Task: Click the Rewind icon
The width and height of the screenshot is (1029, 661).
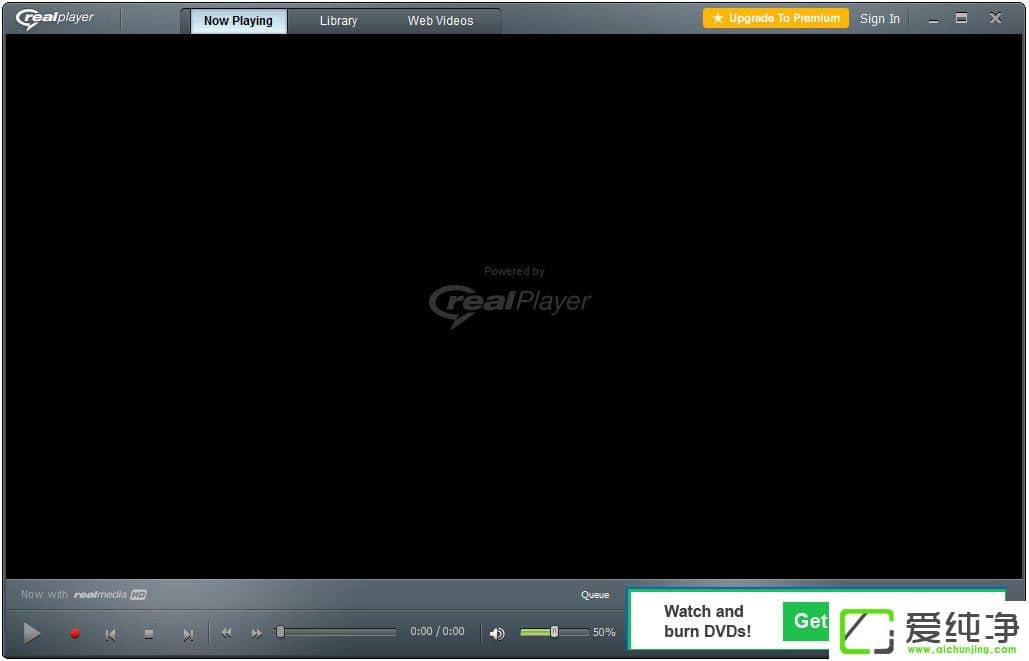Action: (227, 633)
